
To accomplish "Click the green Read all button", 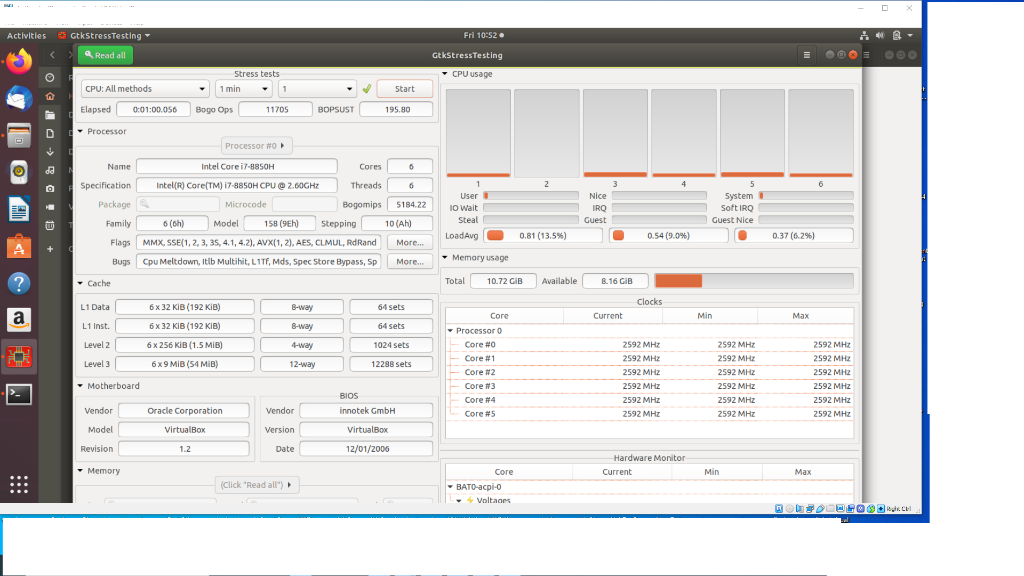I will point(104,55).
